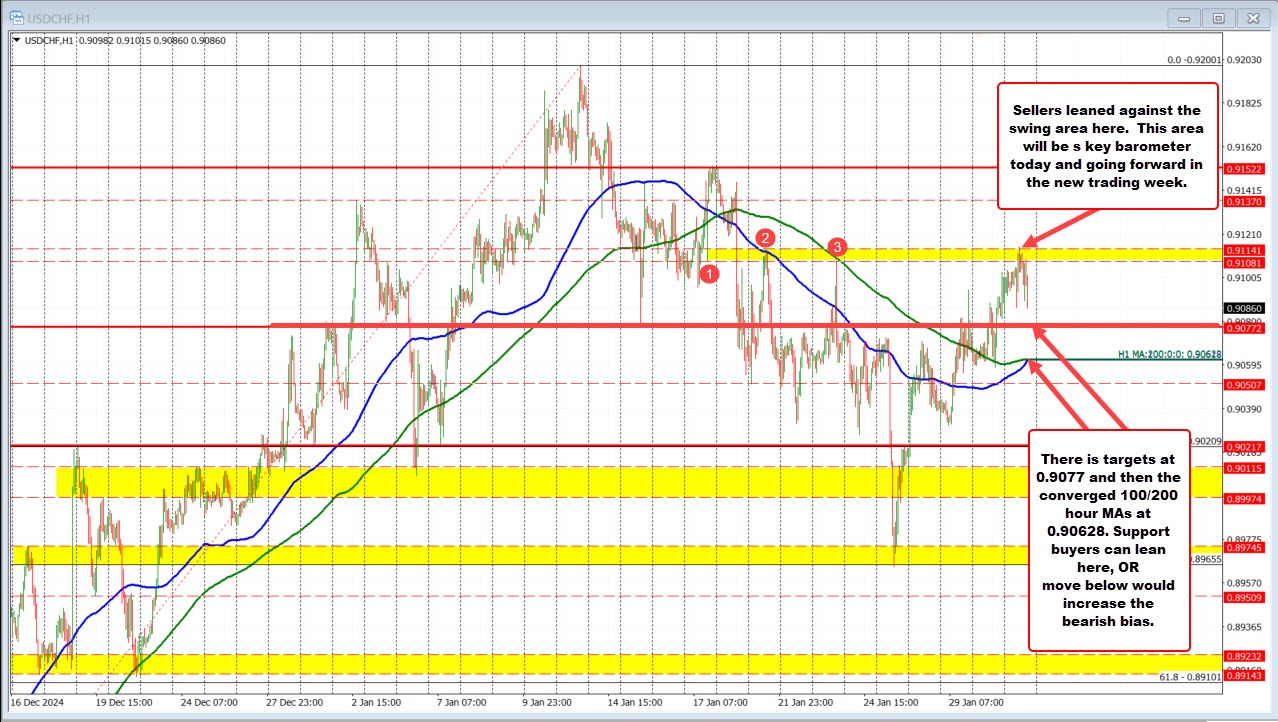
Task: Select the 0.90772 price level label
Action: [1245, 327]
